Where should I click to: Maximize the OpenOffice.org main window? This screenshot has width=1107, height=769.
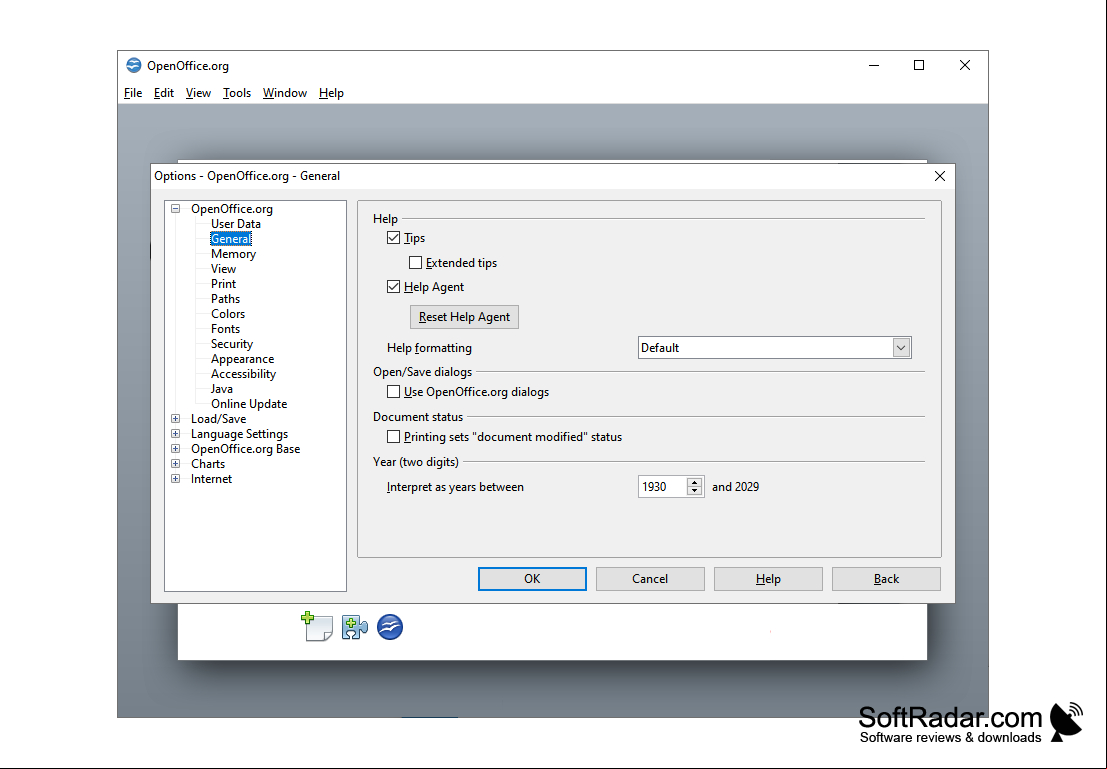click(x=918, y=66)
